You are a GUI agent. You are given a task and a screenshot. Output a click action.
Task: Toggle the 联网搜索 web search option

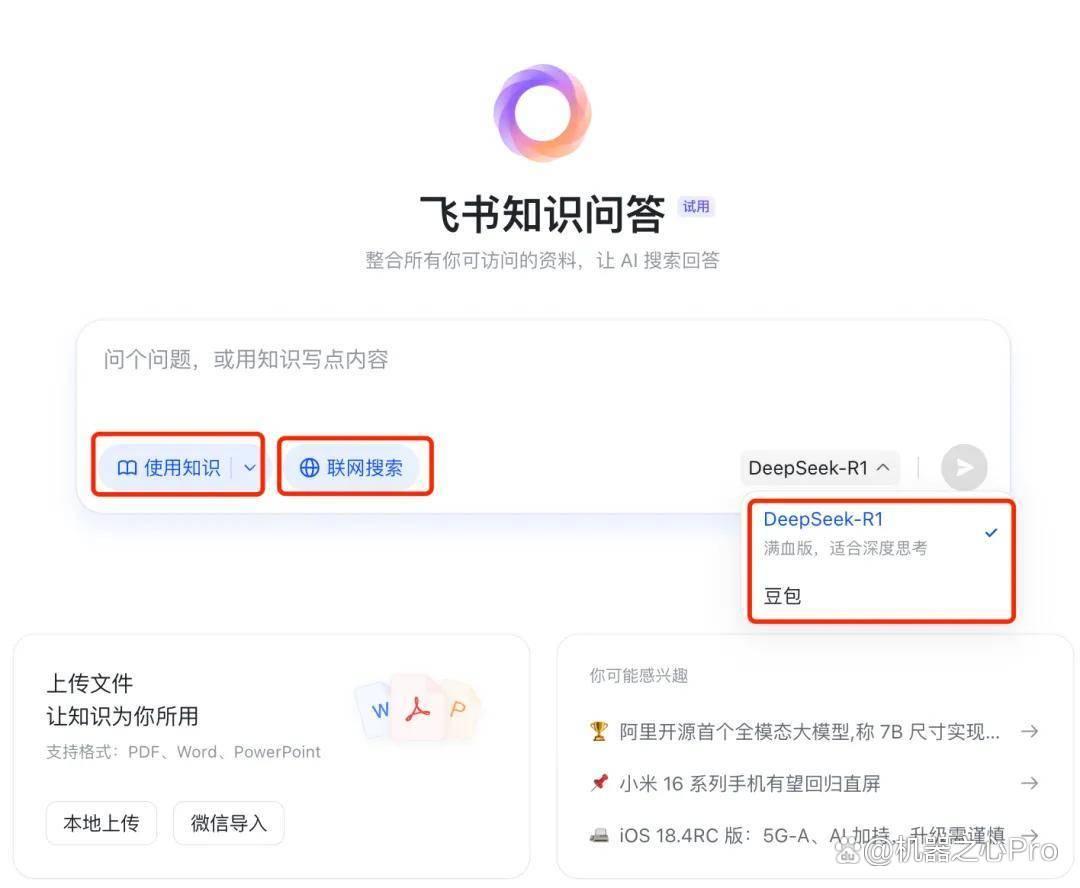point(352,468)
